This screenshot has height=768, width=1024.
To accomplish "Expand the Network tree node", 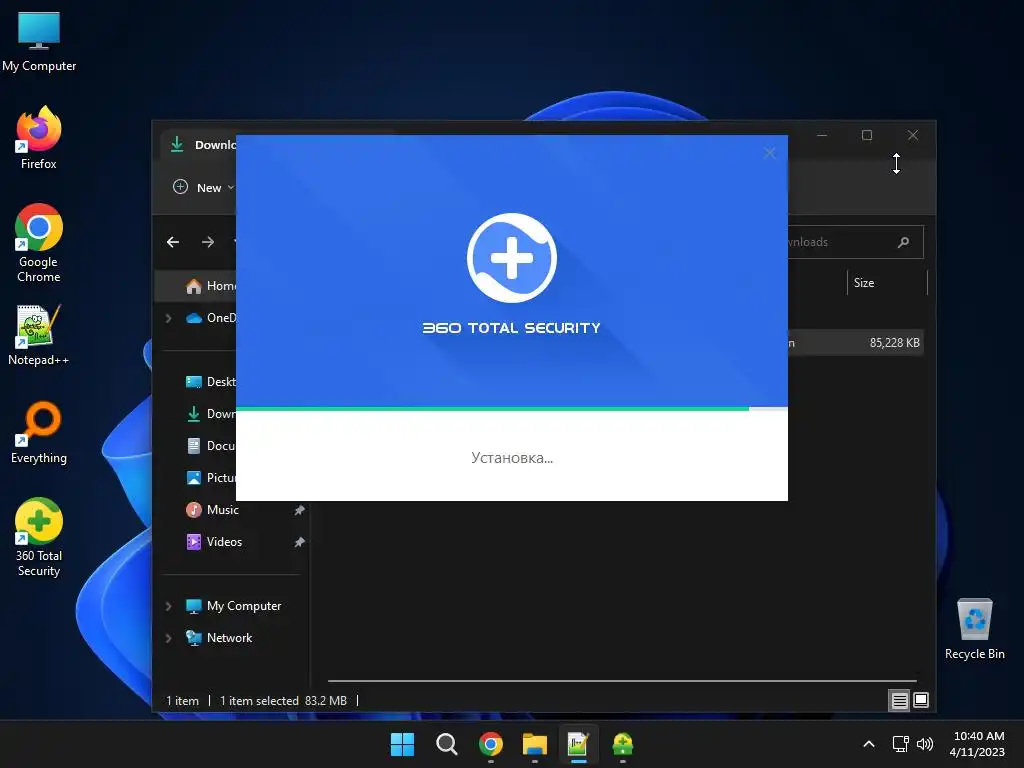I will (x=168, y=638).
